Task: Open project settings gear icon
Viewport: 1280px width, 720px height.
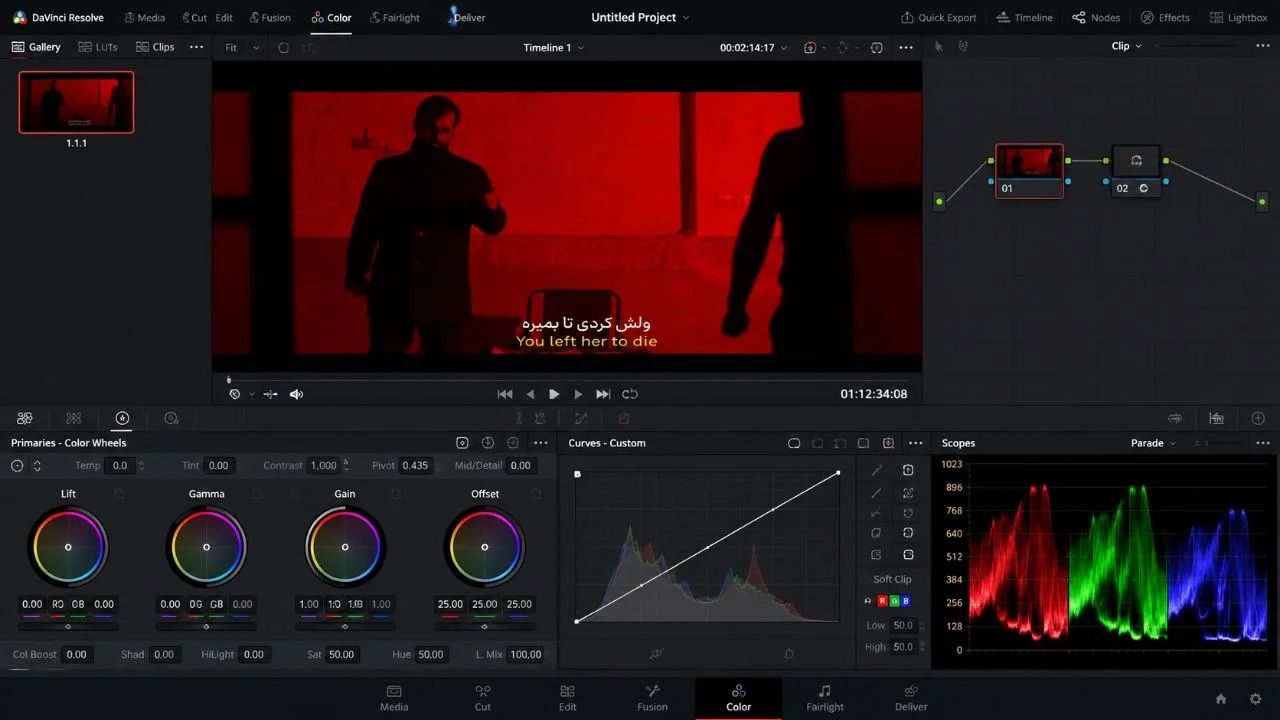Action: (1256, 699)
